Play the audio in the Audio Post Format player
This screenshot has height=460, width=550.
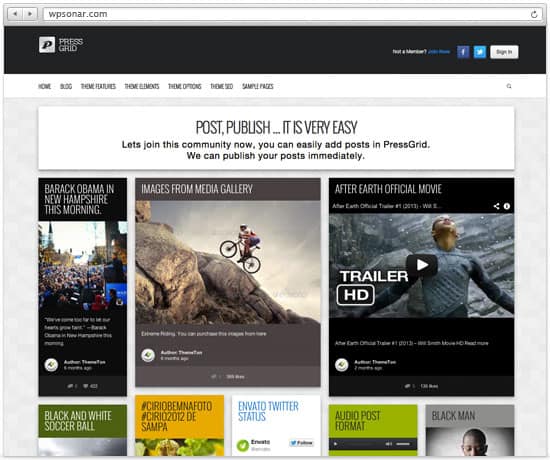336,444
